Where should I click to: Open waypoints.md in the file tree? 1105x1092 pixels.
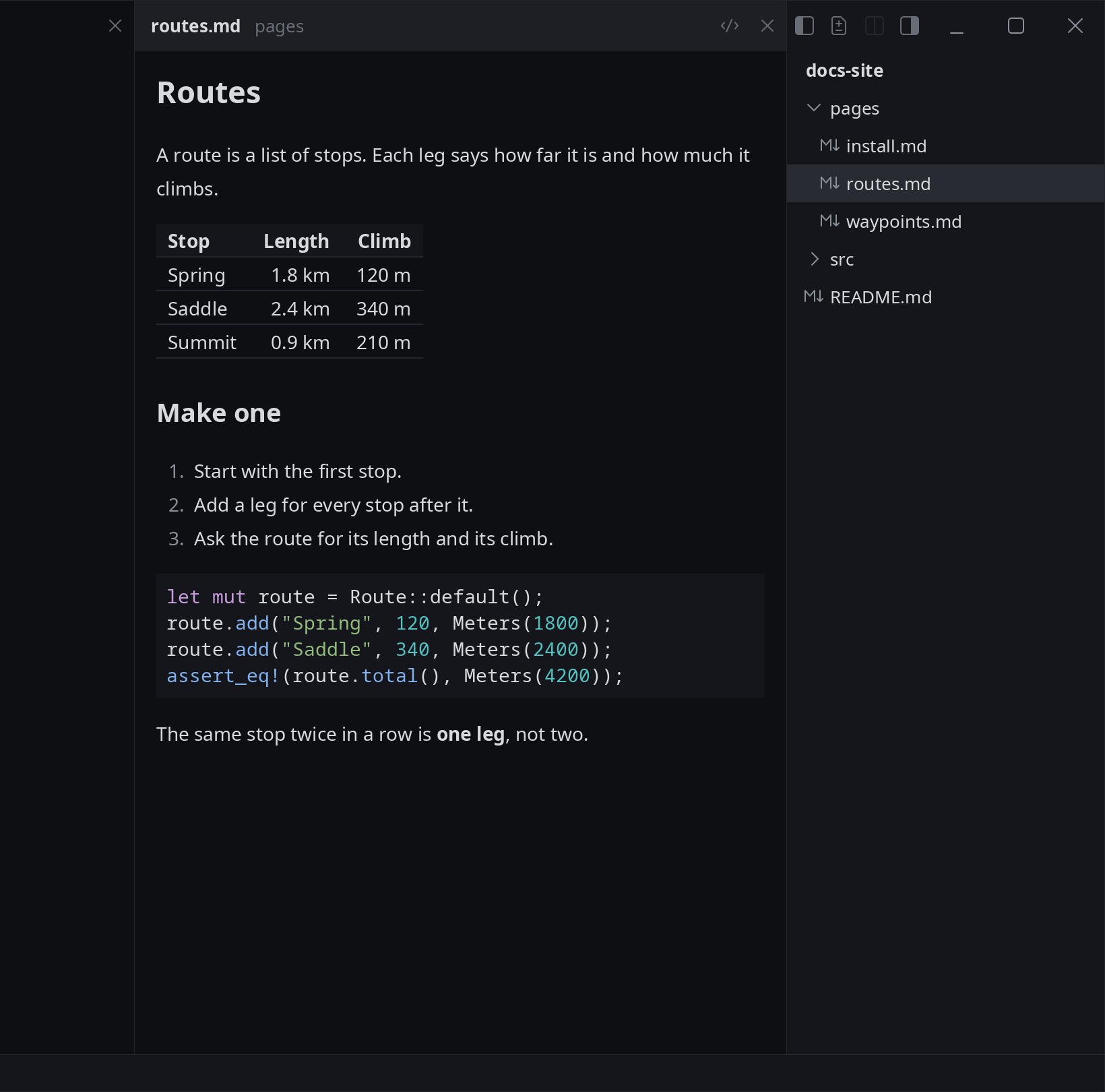click(945, 221)
